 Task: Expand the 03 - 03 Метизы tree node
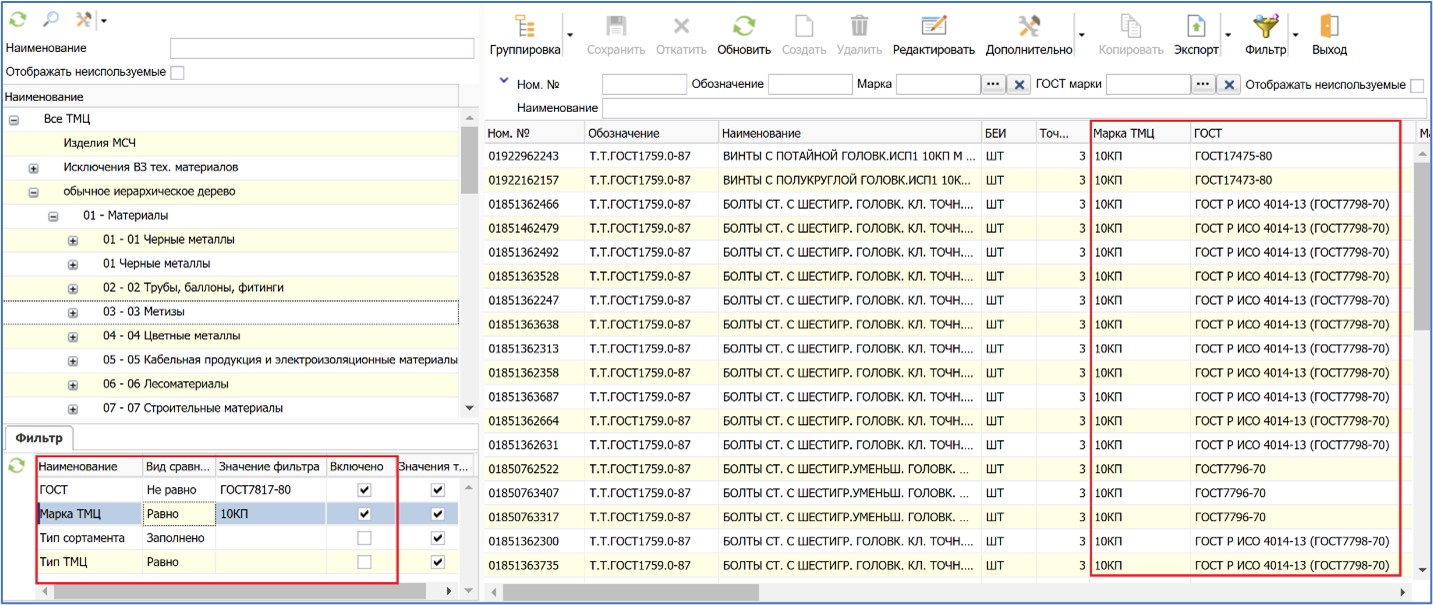73,313
